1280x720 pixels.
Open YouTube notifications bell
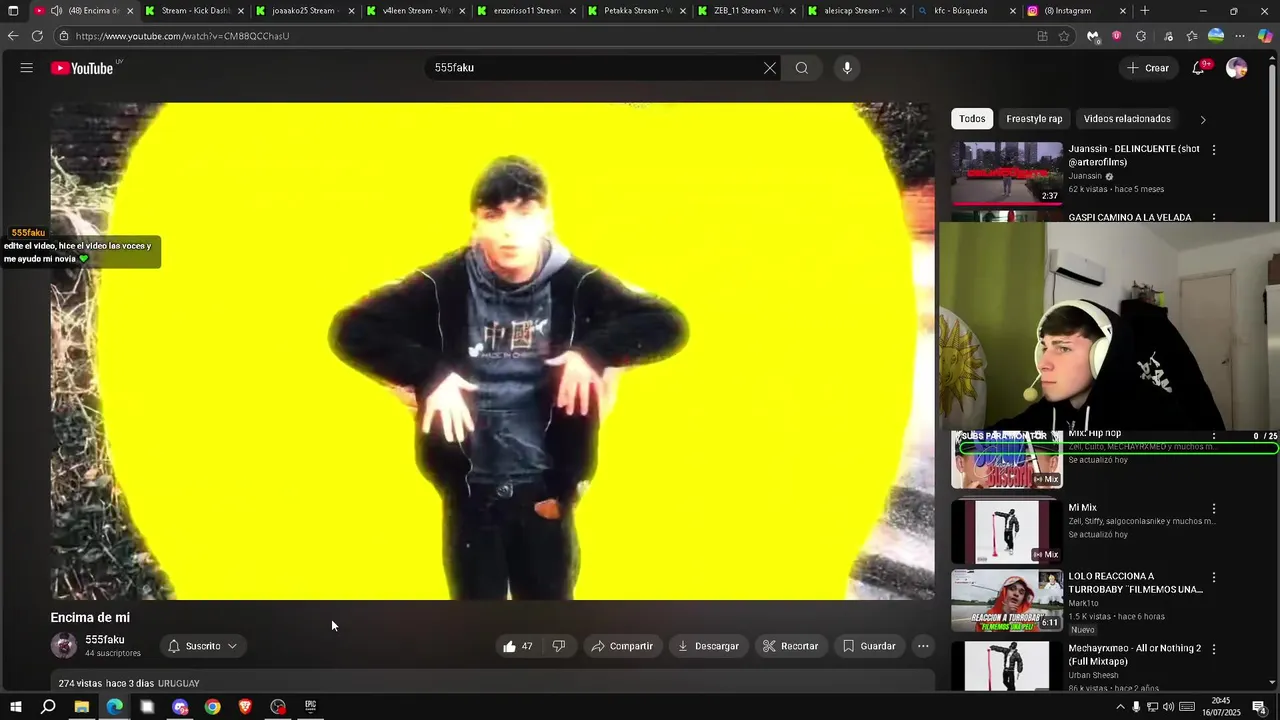(1199, 68)
